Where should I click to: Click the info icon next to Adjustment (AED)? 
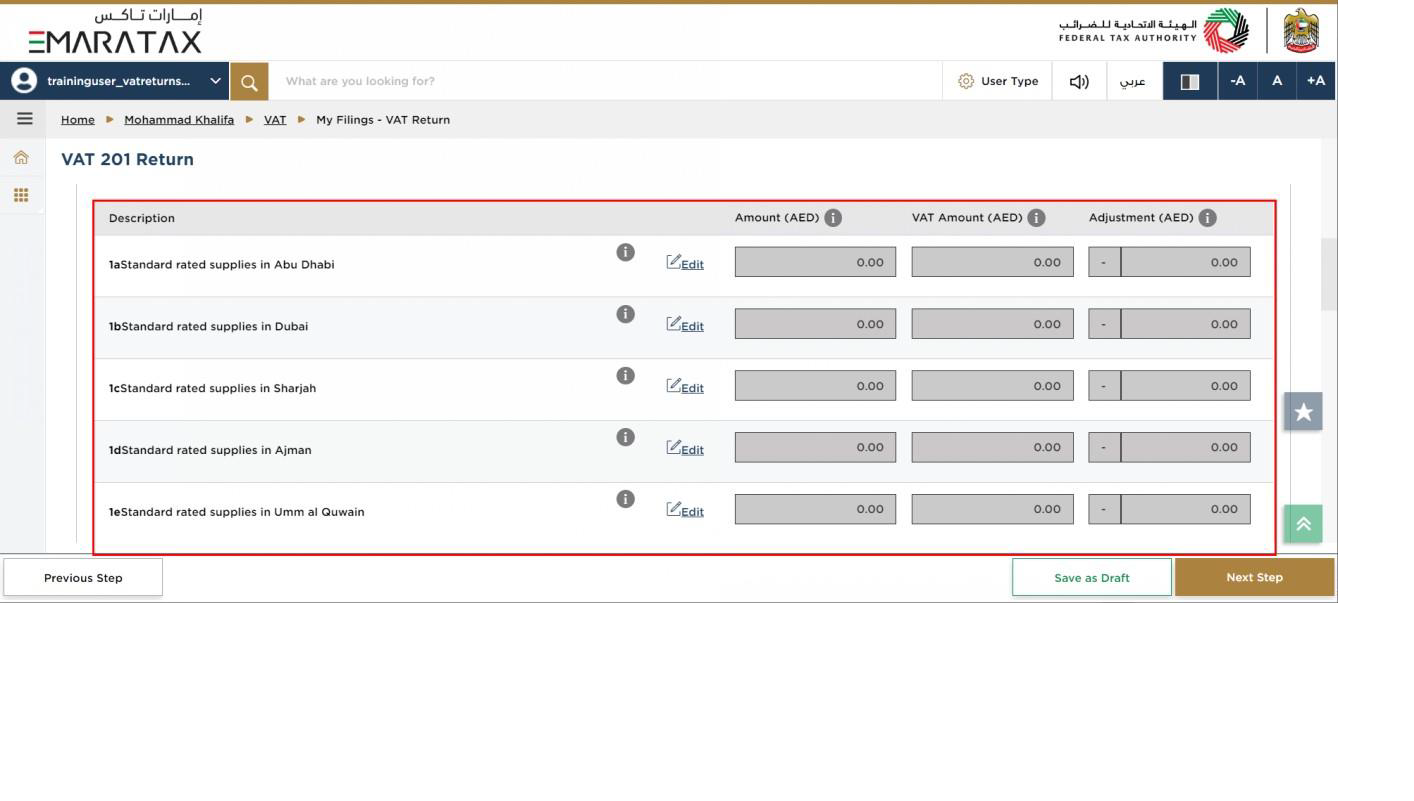pos(1208,217)
